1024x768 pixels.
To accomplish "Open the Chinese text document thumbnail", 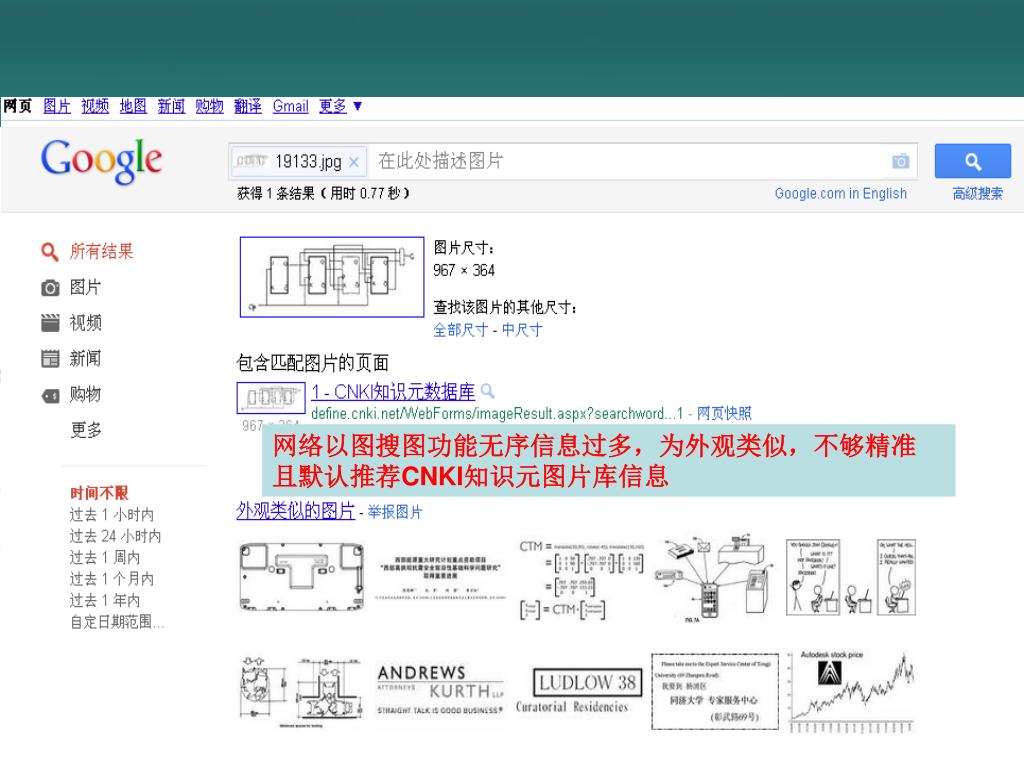I will point(441,577).
